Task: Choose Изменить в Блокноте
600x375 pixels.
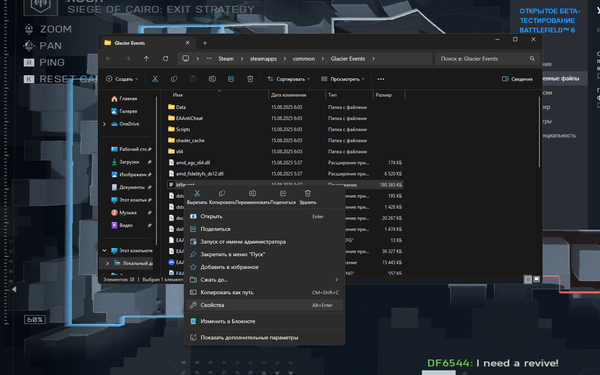Action: [x=264, y=321]
